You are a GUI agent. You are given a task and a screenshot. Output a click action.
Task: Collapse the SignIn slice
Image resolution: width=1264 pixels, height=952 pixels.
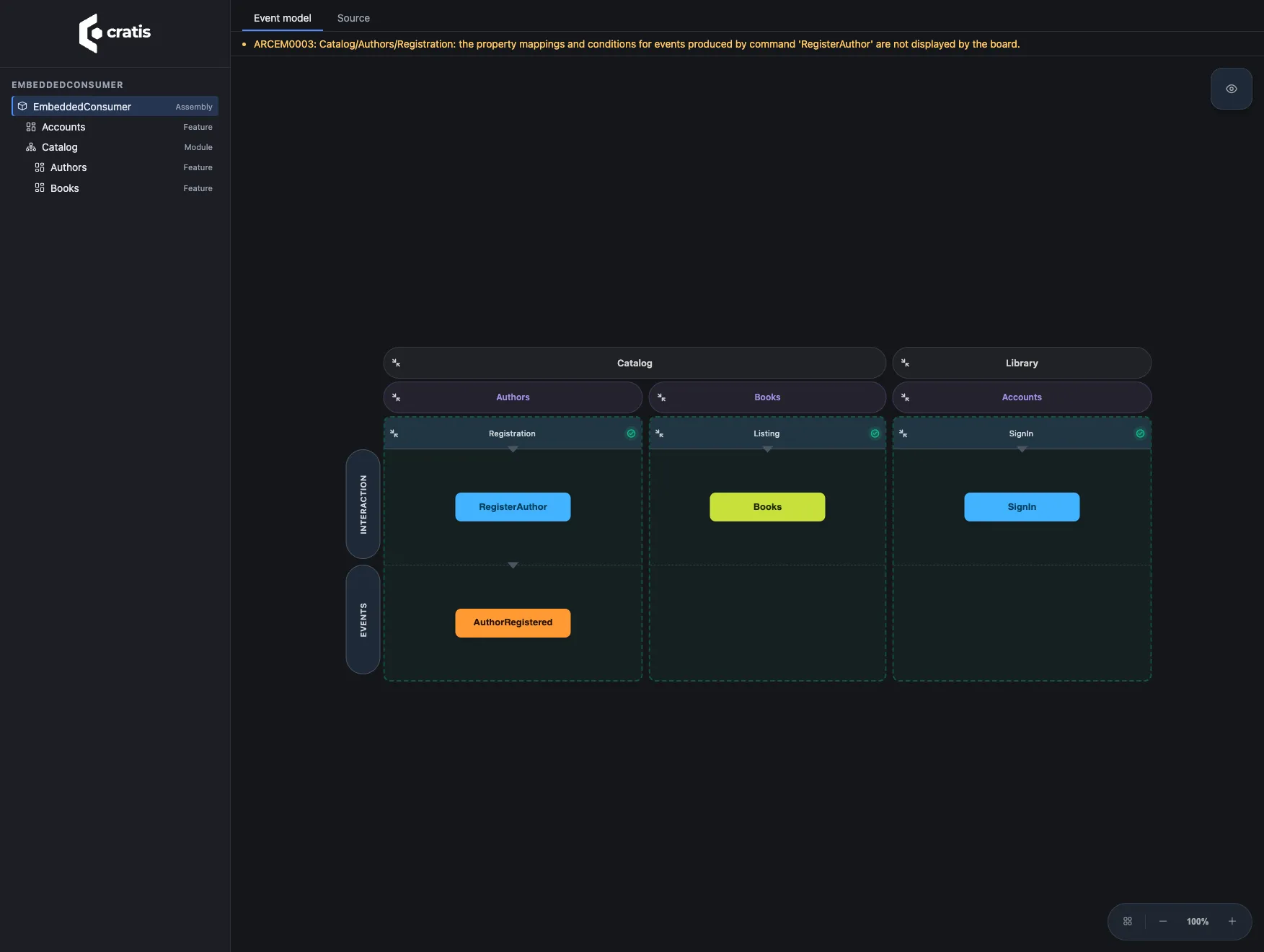(903, 433)
